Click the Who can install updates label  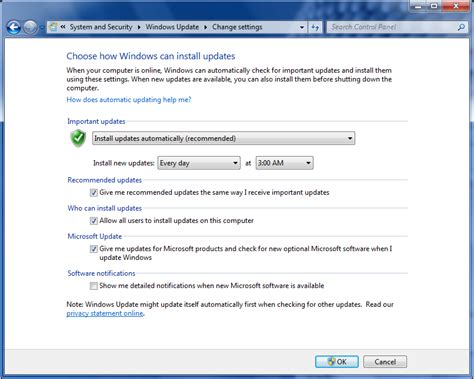point(105,208)
